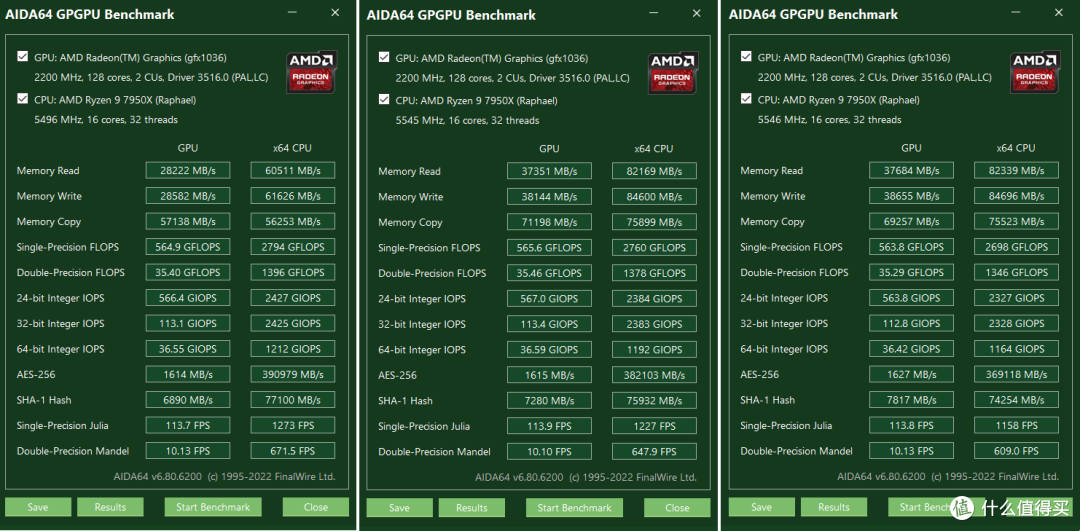The height and width of the screenshot is (531, 1080).
Task: Click GPU Memory Copy value "71198 MB/s"
Action: pos(550,222)
